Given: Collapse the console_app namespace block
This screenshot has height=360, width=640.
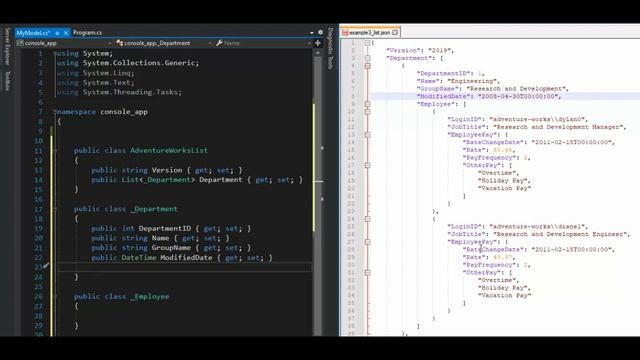Looking at the screenshot, I should 55,111.
